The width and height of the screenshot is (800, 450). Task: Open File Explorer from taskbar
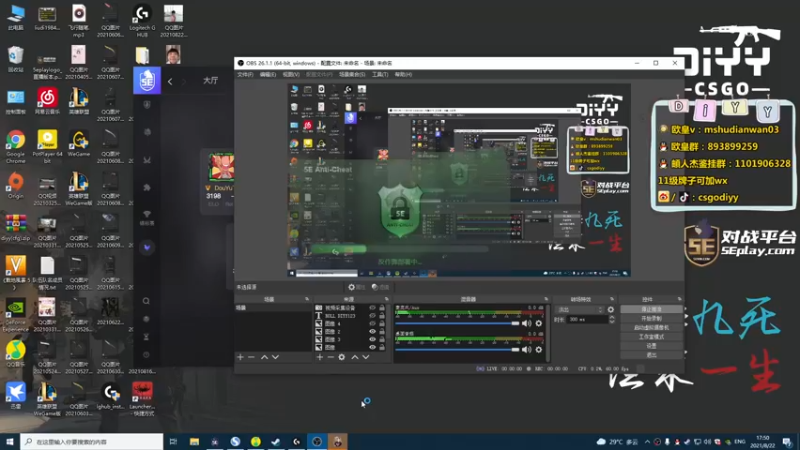click(x=194, y=442)
